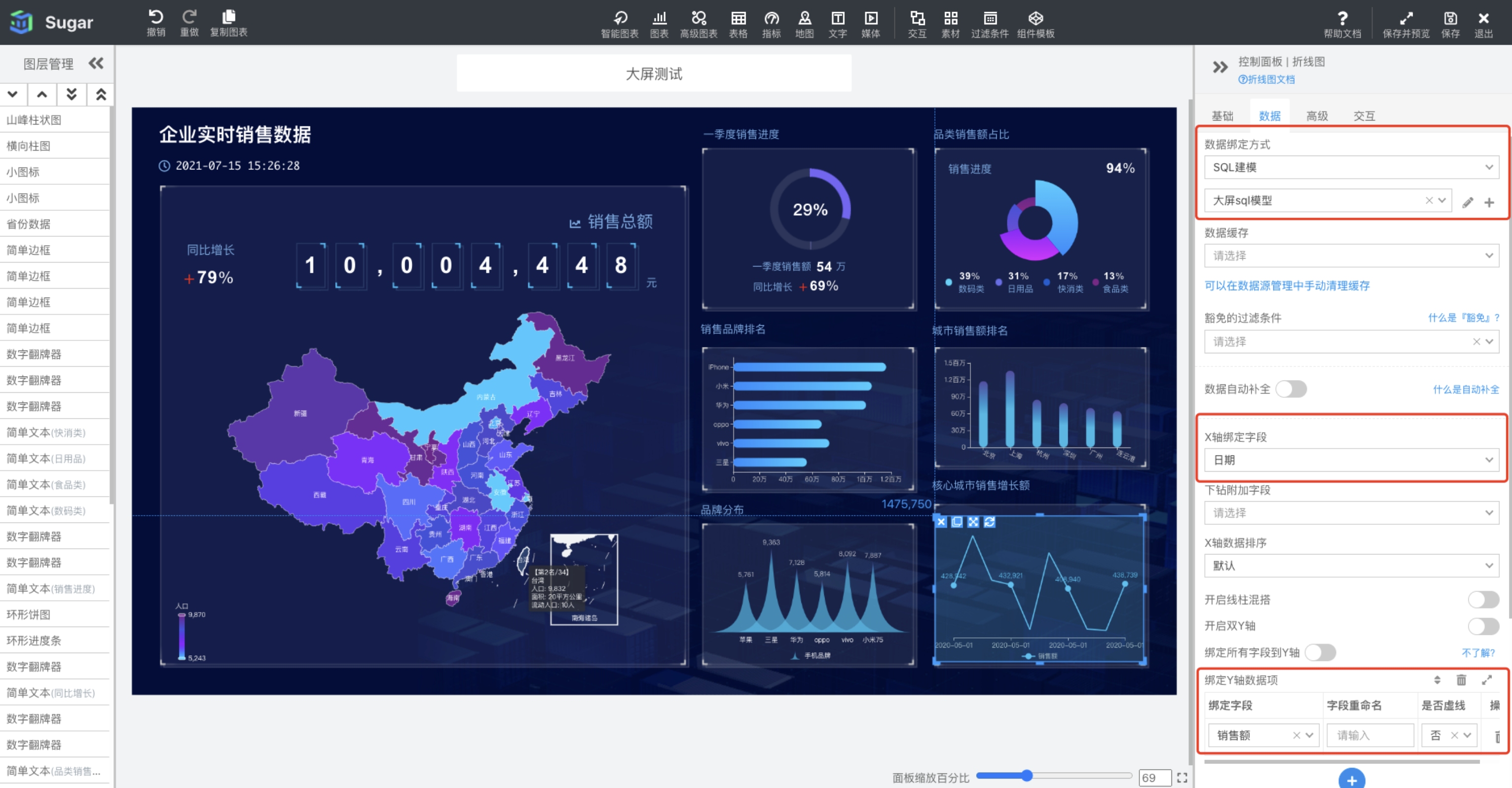This screenshot has height=788, width=1512.
Task: Open the 地图 map component menu
Action: [804, 19]
